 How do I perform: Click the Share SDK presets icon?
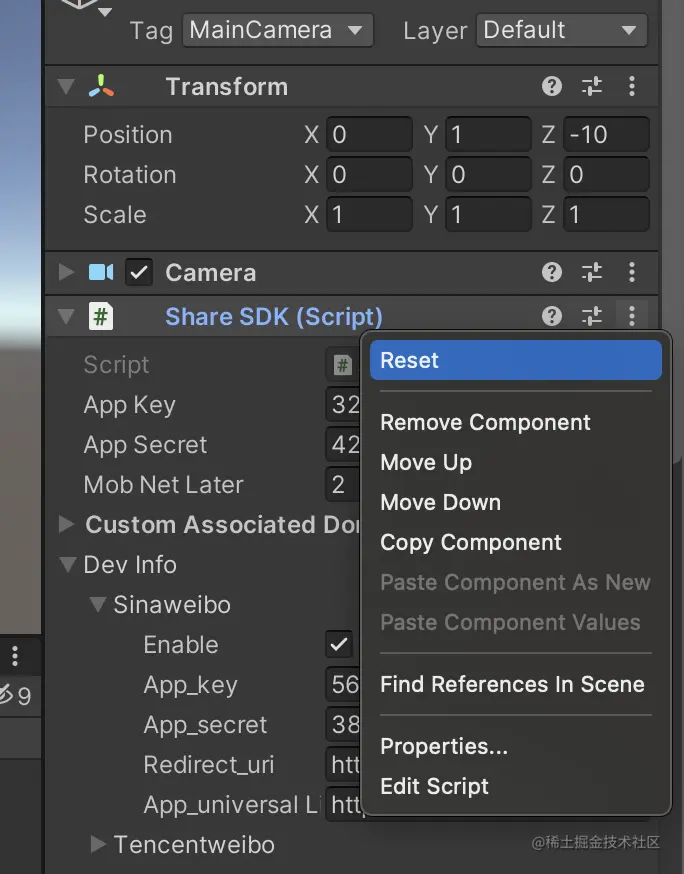coord(592,317)
